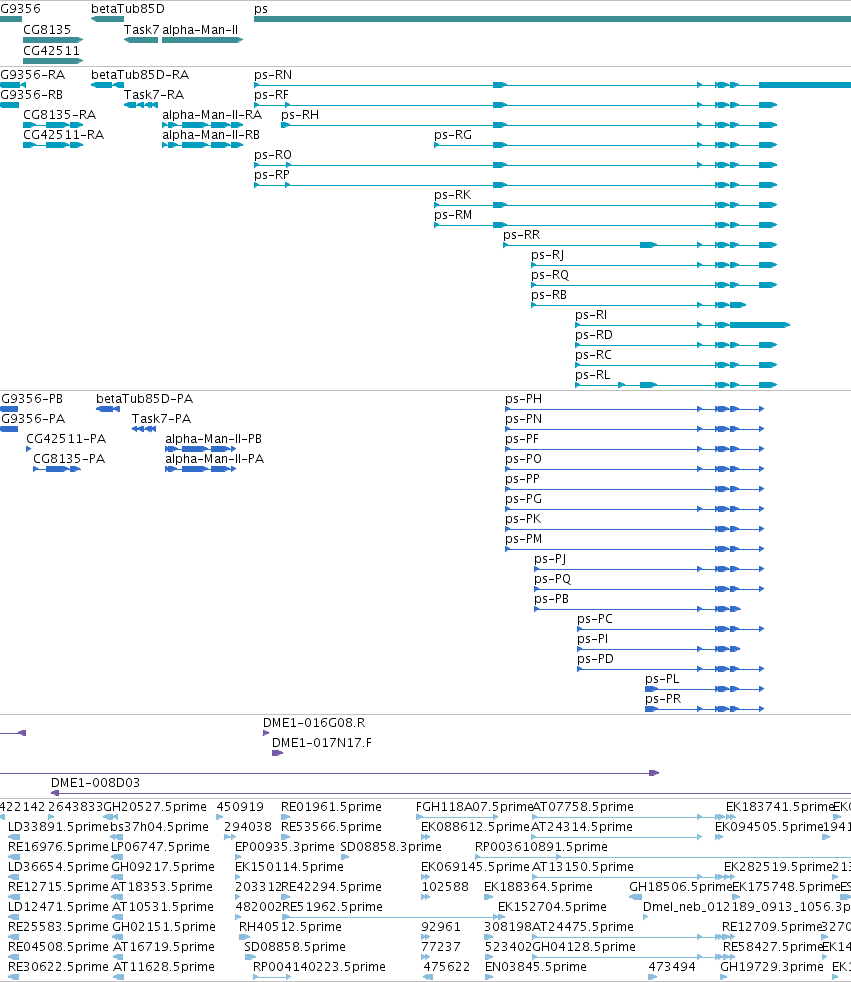Select the AT07758.5prime EST label
This screenshot has width=851, height=982.
(x=583, y=807)
